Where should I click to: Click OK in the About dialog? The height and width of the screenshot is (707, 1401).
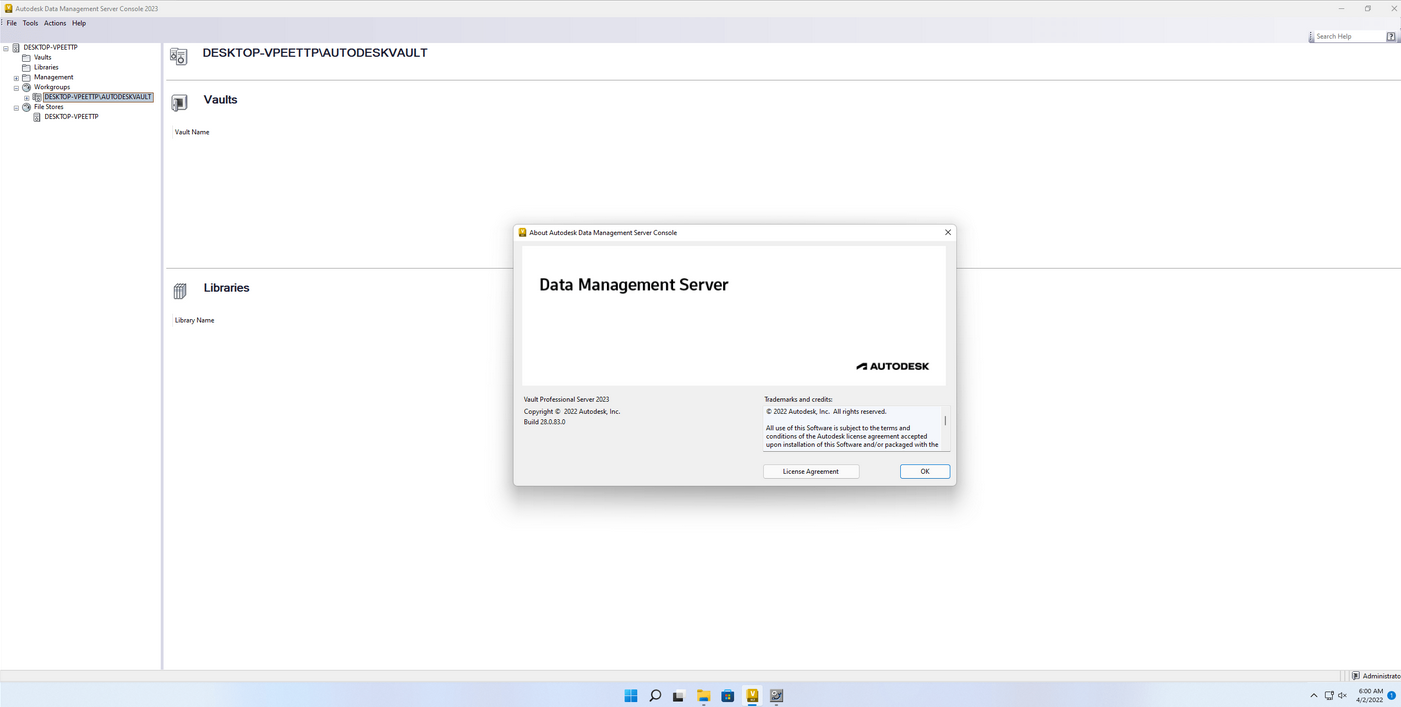click(925, 471)
